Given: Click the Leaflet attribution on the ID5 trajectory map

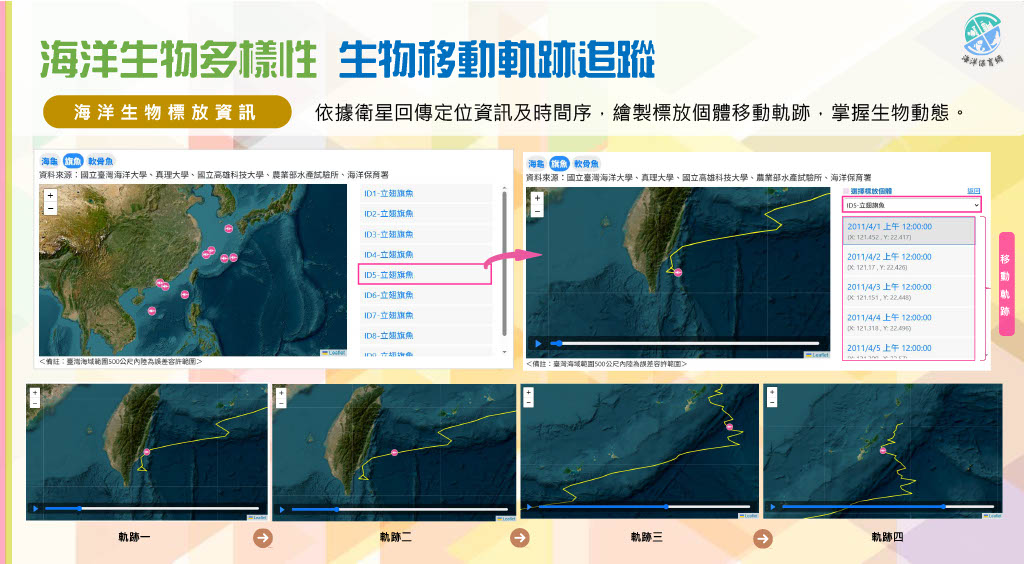Looking at the screenshot, I should [x=818, y=355].
